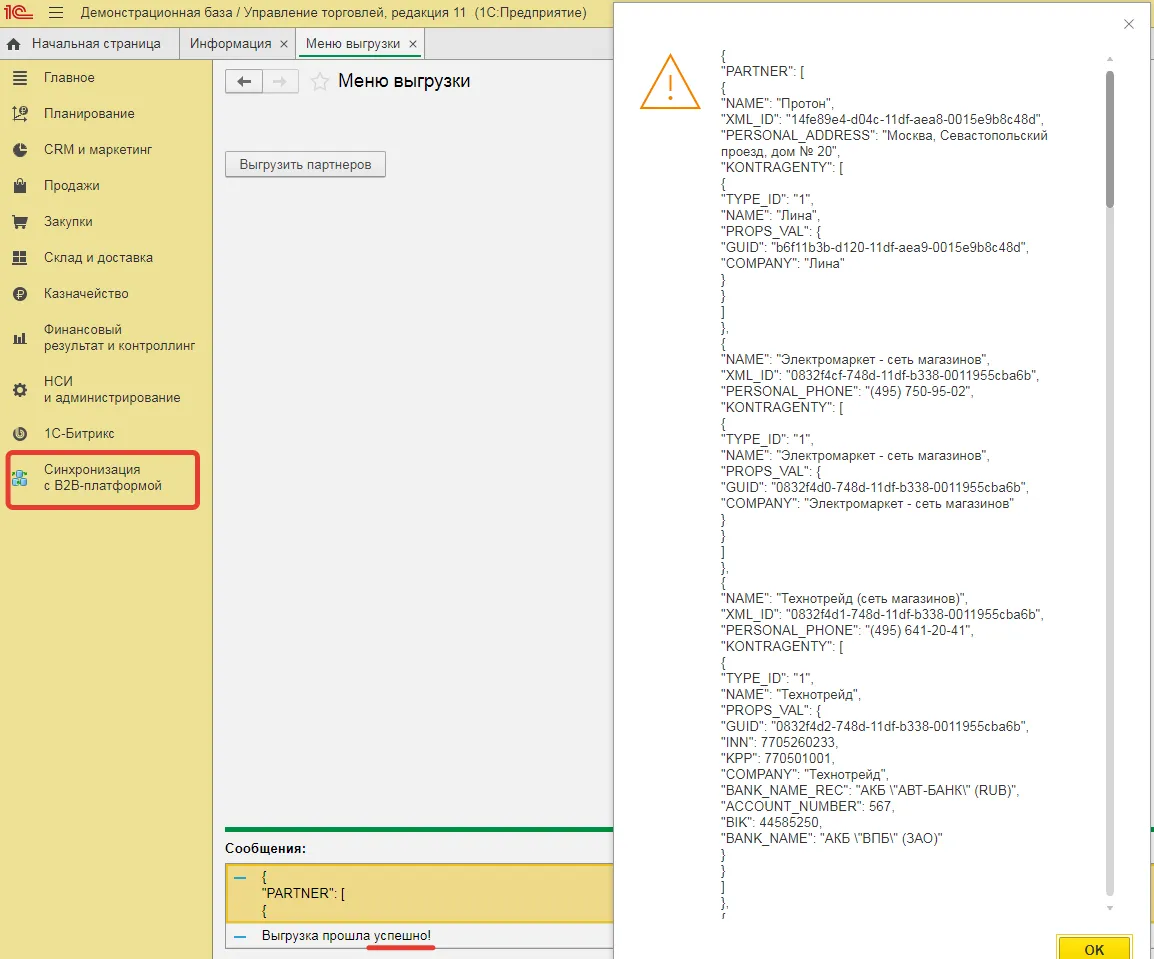Open the Закупки menu section
Viewport: 1154px width, 959px height.
click(x=68, y=222)
